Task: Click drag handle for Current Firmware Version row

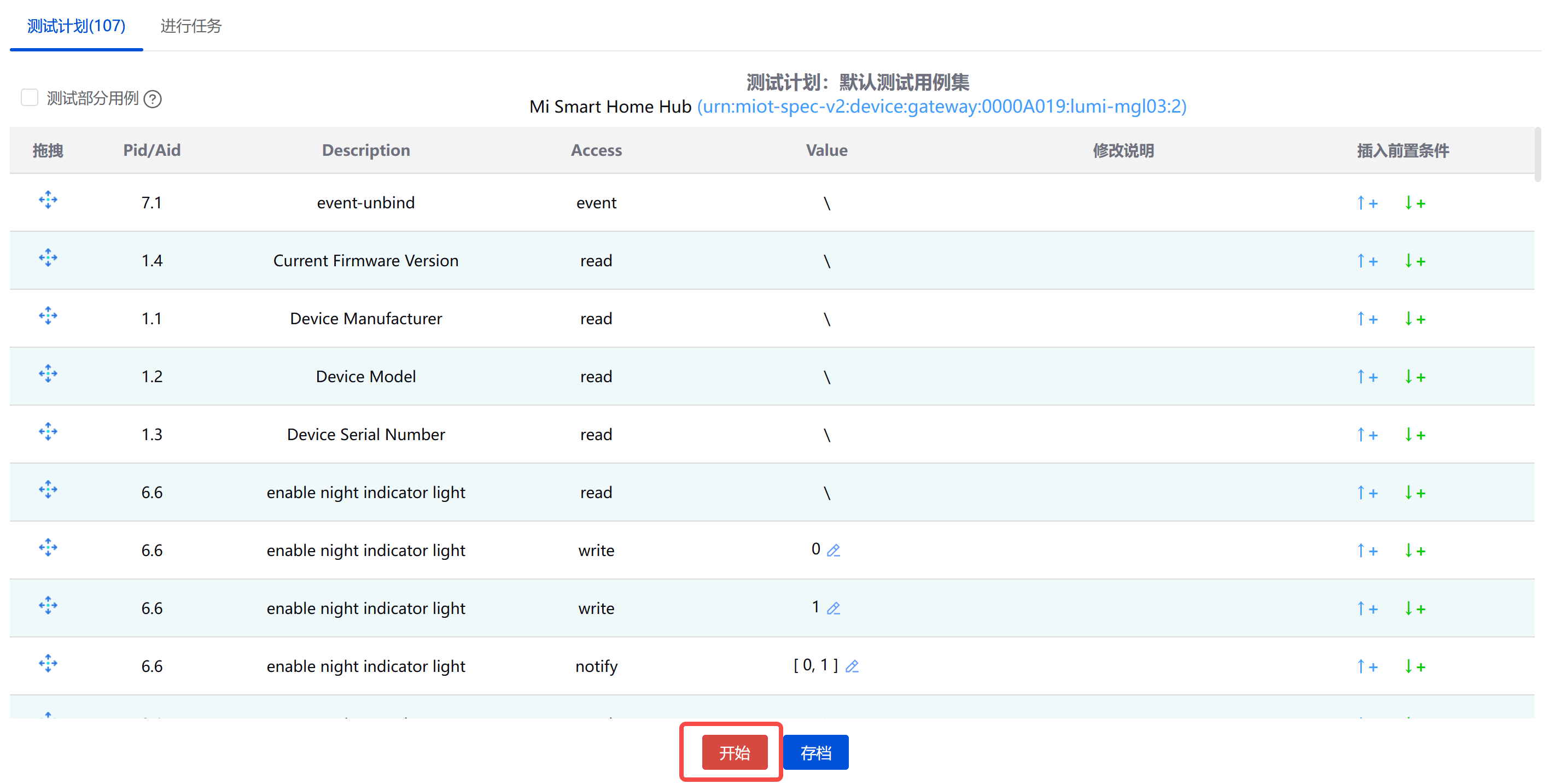Action: [x=48, y=258]
